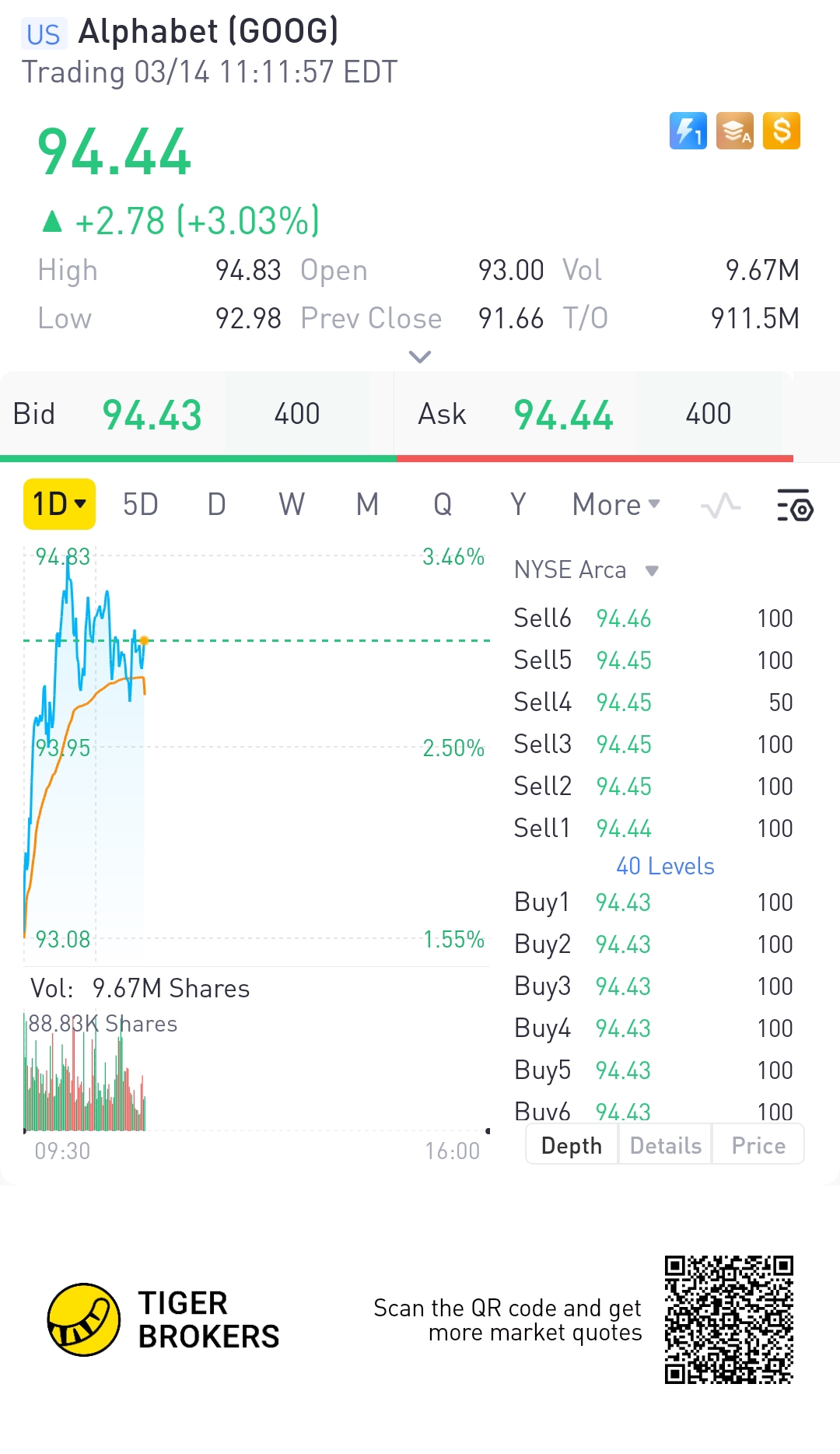Switch to the 5D chart tab
This screenshot has width=840, height=1454.
(x=141, y=505)
